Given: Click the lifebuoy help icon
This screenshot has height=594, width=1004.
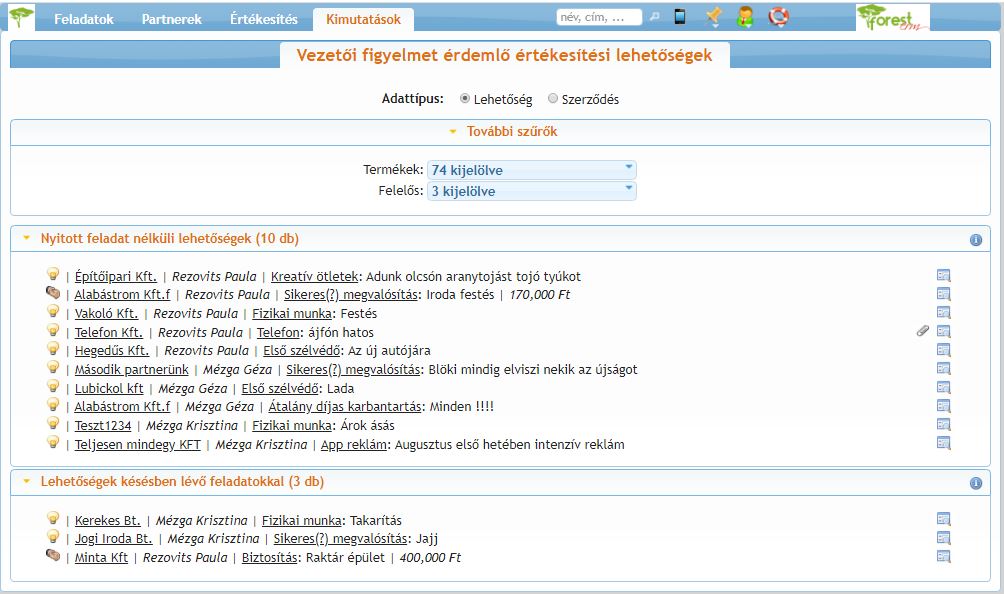Looking at the screenshot, I should pos(779,17).
